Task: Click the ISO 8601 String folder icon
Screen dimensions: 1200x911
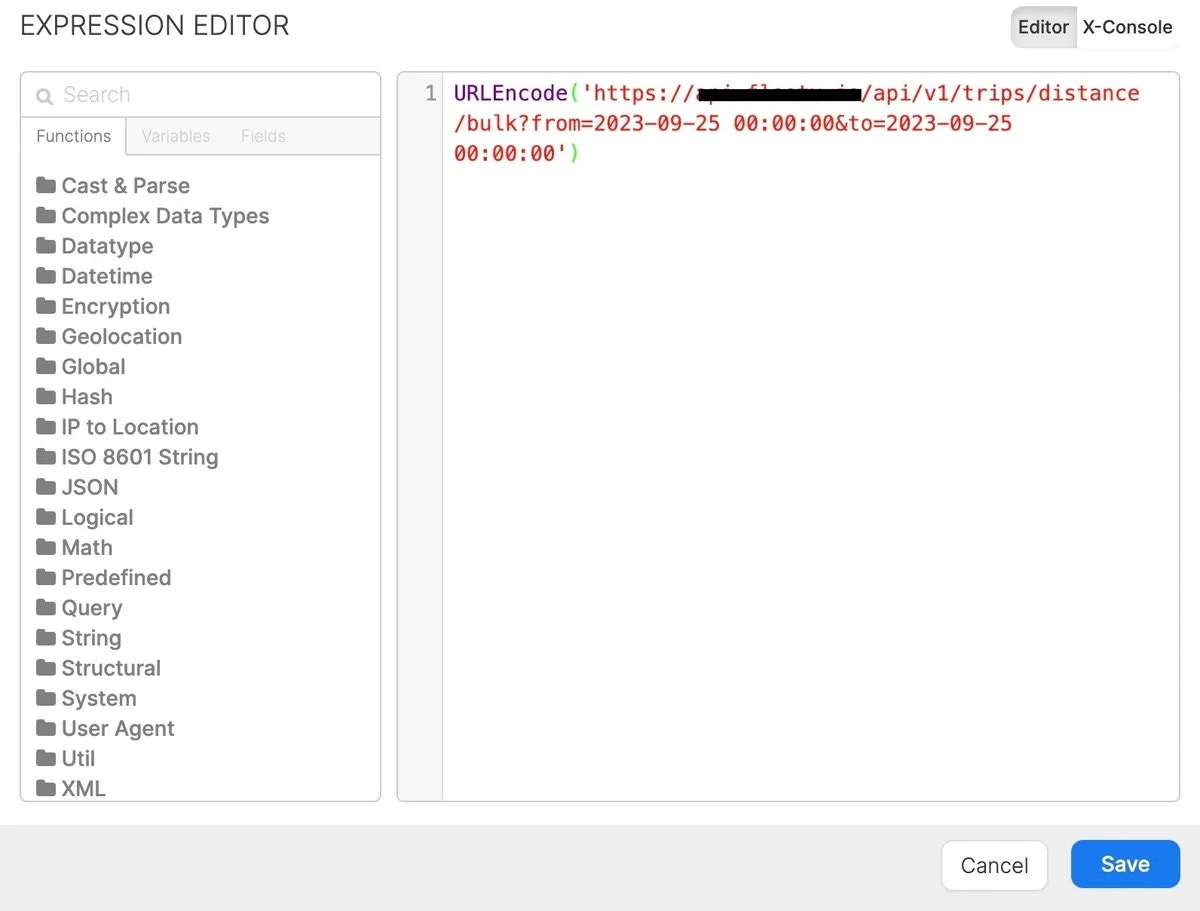Action: (46, 456)
